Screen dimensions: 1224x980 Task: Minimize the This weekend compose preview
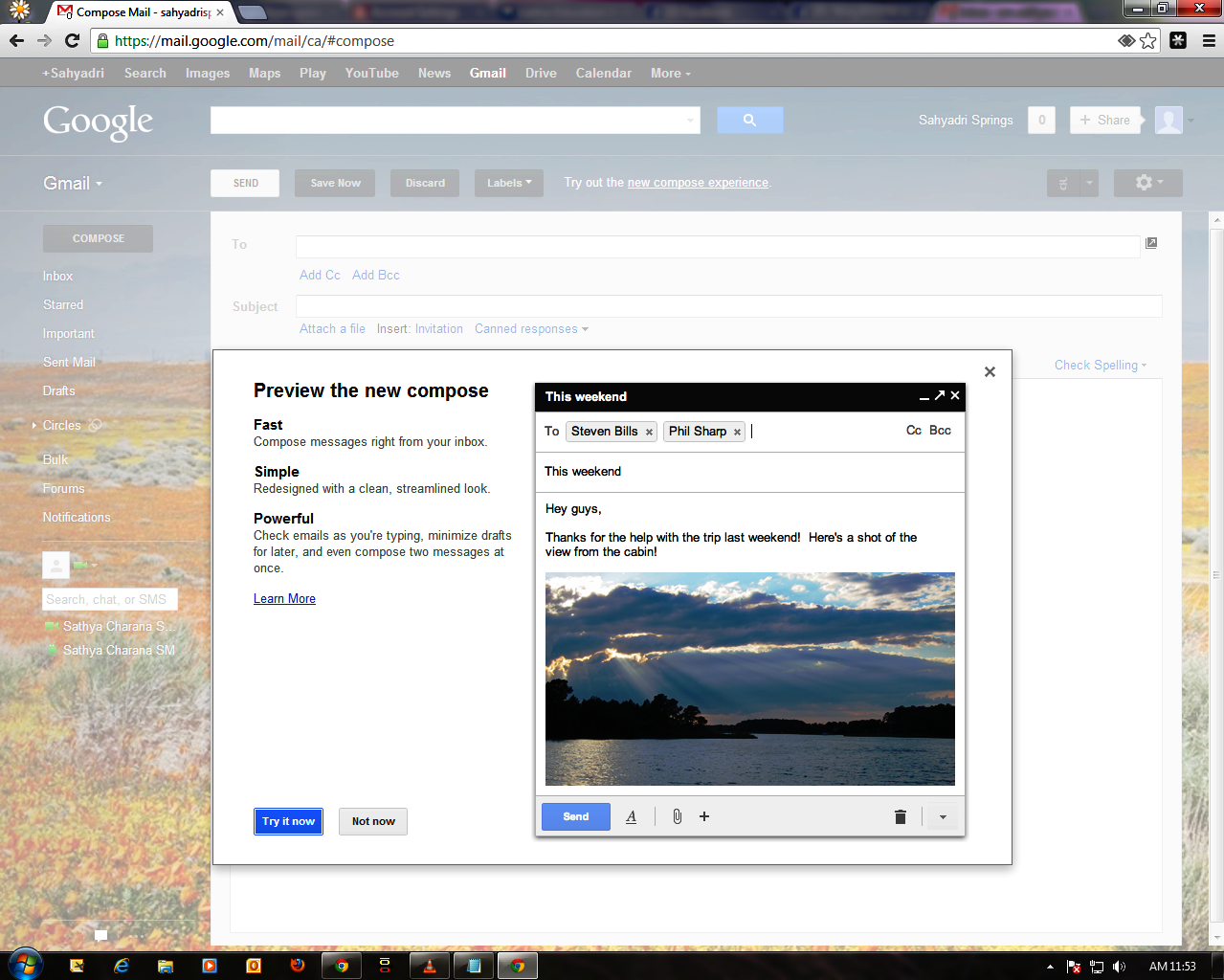924,396
